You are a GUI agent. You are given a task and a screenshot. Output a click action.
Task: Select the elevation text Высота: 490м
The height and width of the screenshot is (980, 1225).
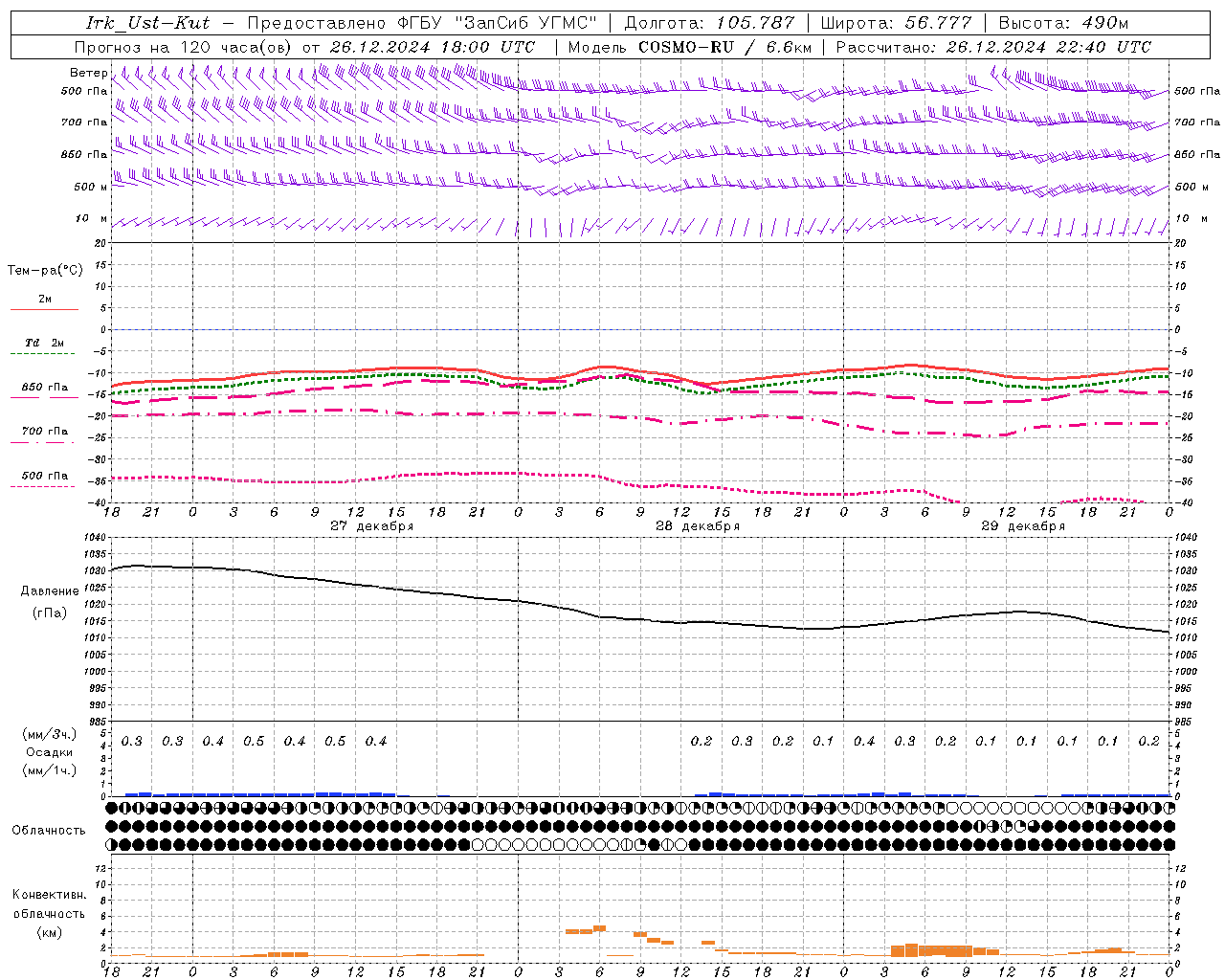click(x=1063, y=23)
